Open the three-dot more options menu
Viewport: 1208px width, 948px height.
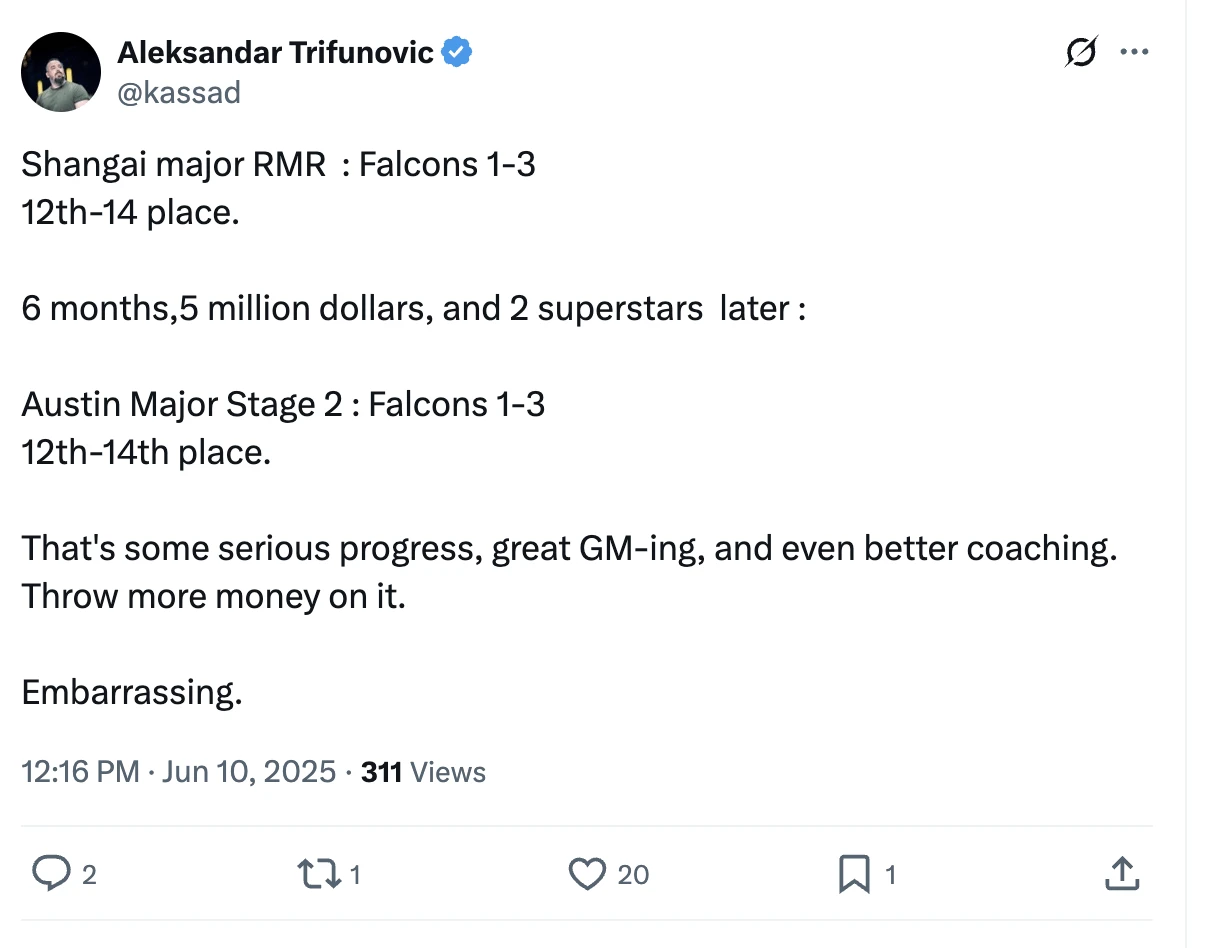[x=1133, y=52]
